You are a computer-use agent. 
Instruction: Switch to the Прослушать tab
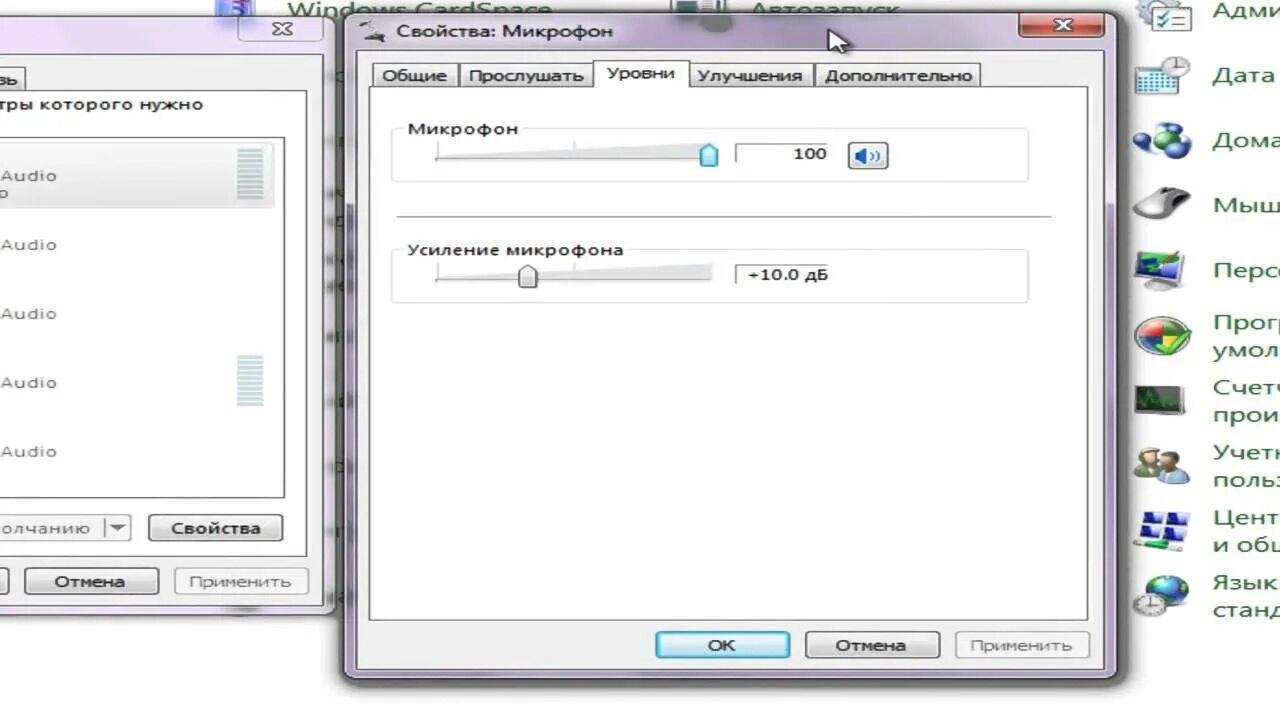(x=526, y=75)
